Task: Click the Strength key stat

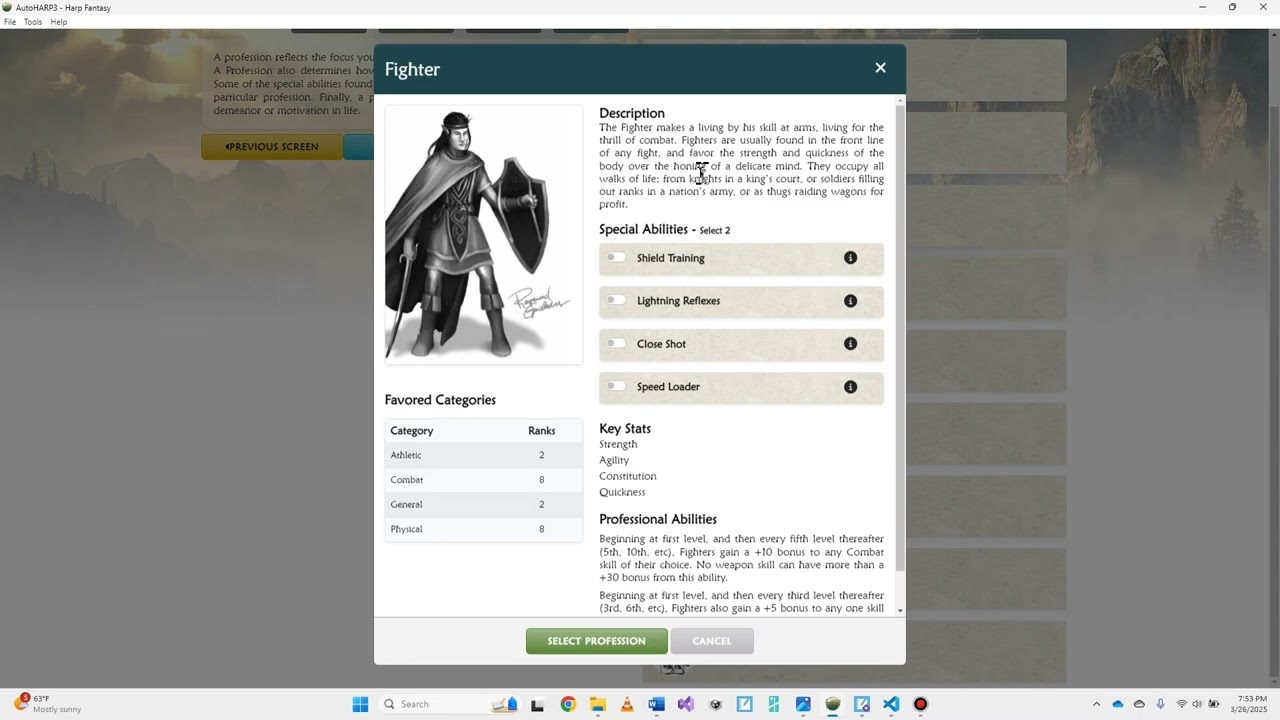Action: [x=618, y=444]
